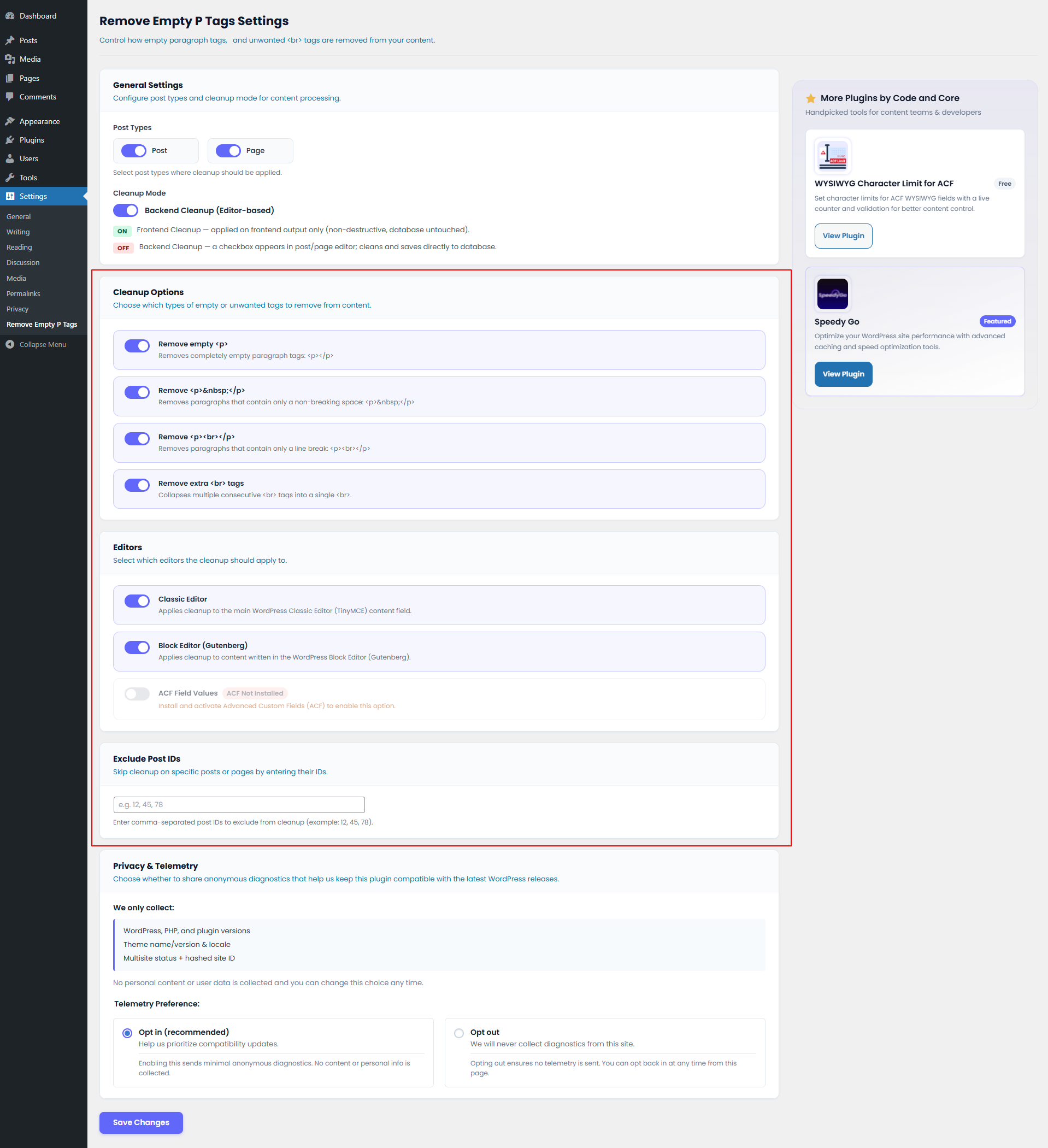1048x1148 pixels.
Task: Click the Plugins plug icon
Action: coord(10,140)
